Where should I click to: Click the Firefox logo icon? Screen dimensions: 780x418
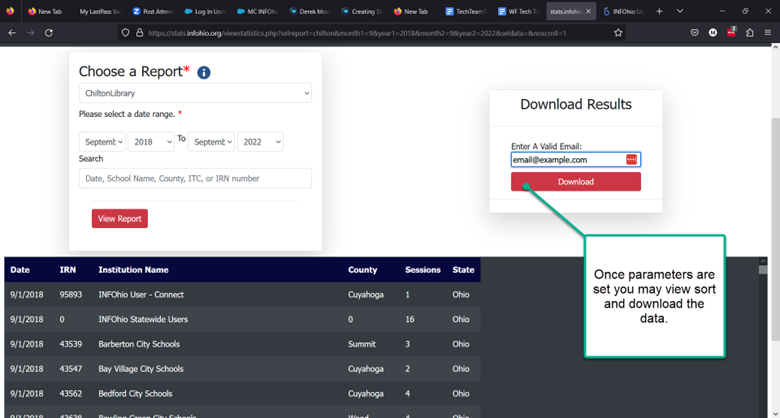click(x=10, y=11)
